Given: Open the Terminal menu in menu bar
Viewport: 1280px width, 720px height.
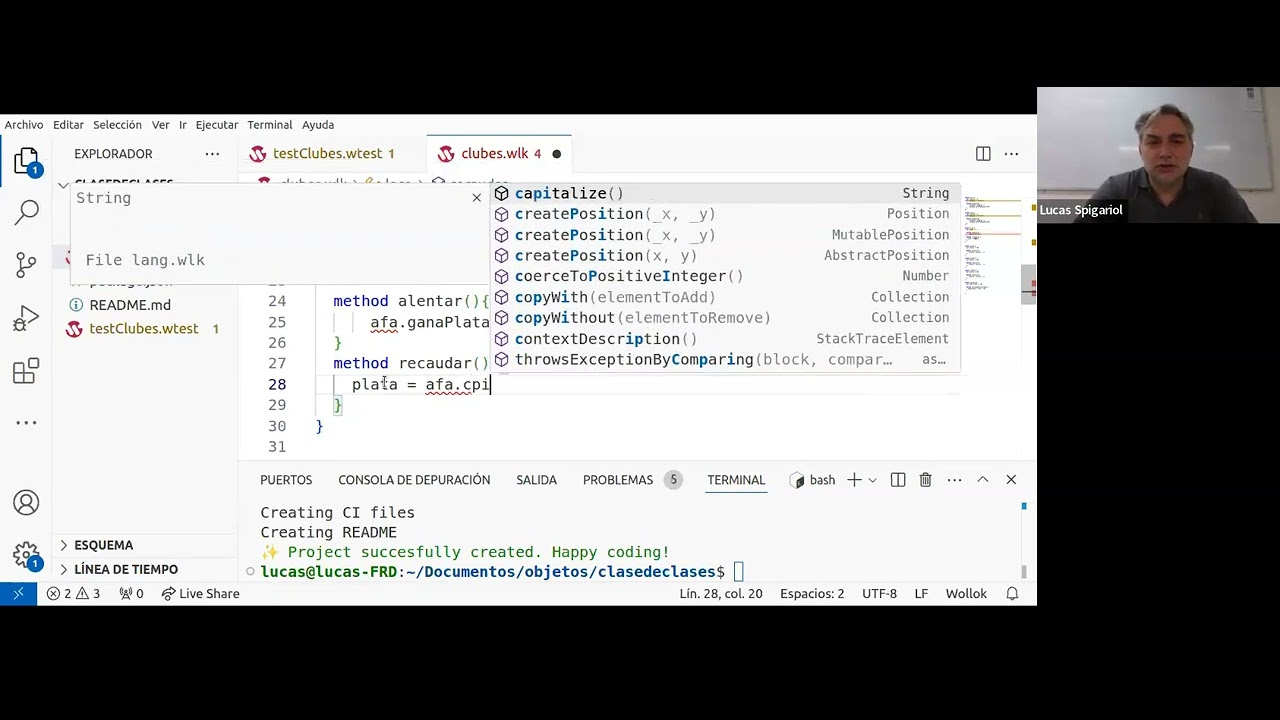Looking at the screenshot, I should 270,125.
